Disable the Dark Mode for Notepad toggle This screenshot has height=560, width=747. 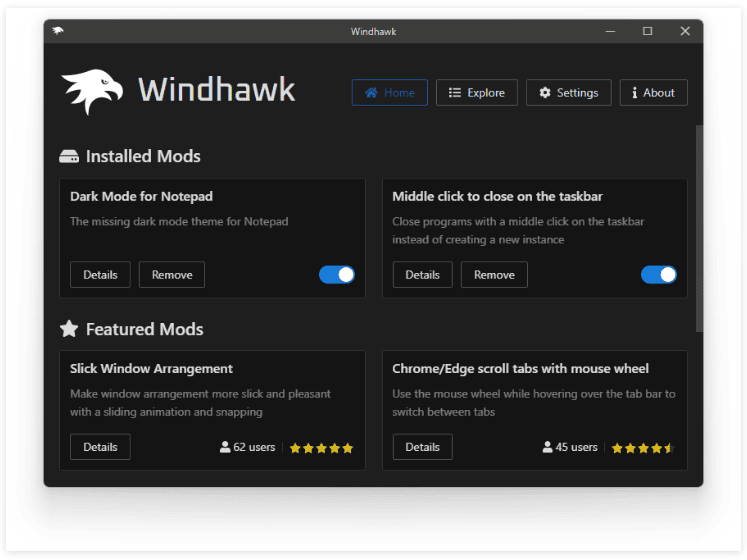click(337, 275)
